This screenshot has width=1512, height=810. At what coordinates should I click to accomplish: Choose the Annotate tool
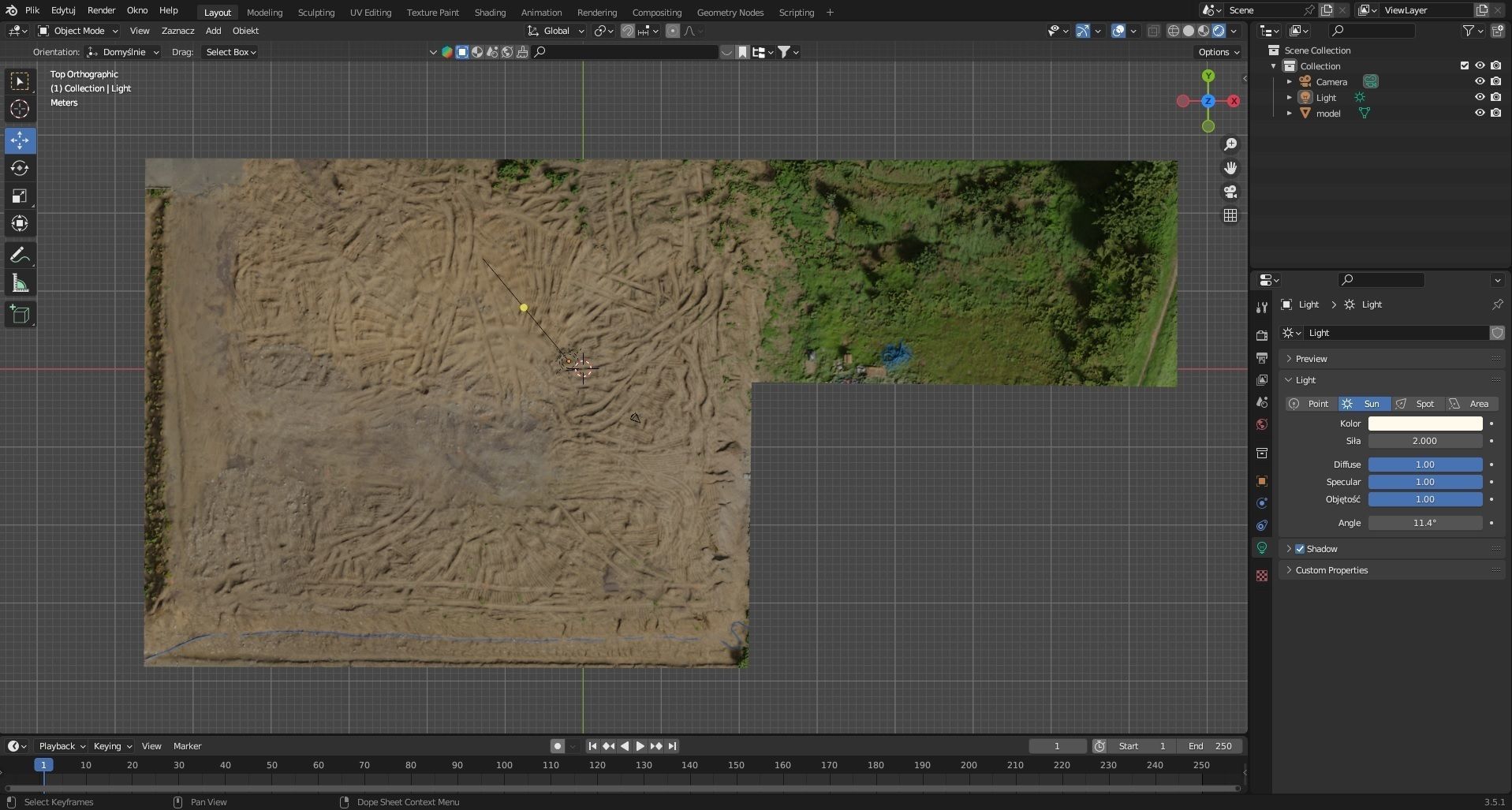[x=20, y=256]
